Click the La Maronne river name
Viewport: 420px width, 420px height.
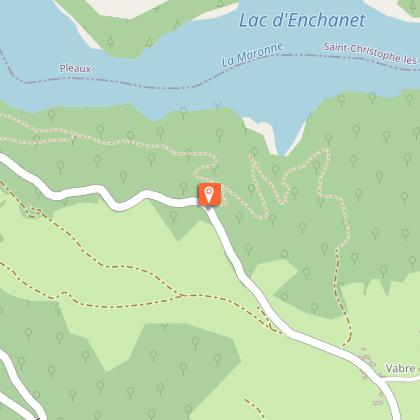253,54
